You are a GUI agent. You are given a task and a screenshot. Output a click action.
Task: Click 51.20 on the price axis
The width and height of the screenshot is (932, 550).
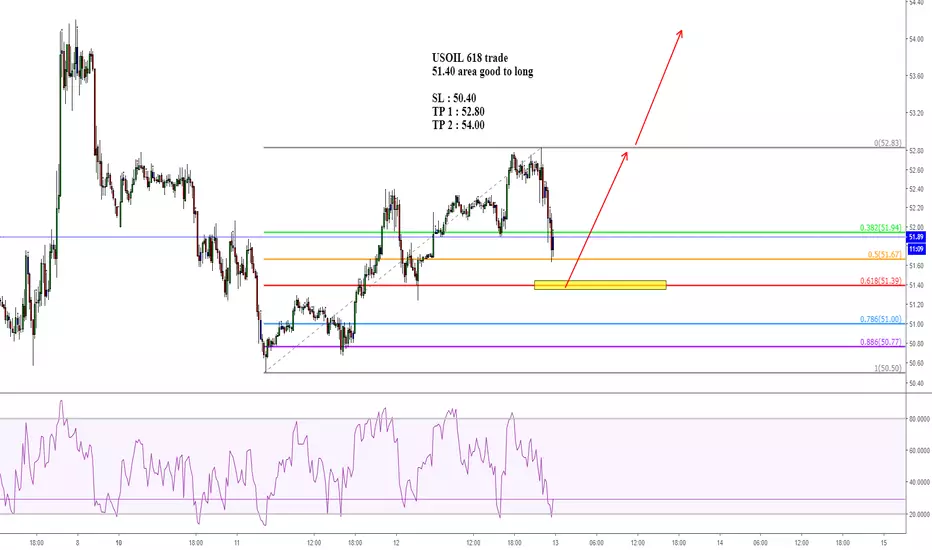915,304
